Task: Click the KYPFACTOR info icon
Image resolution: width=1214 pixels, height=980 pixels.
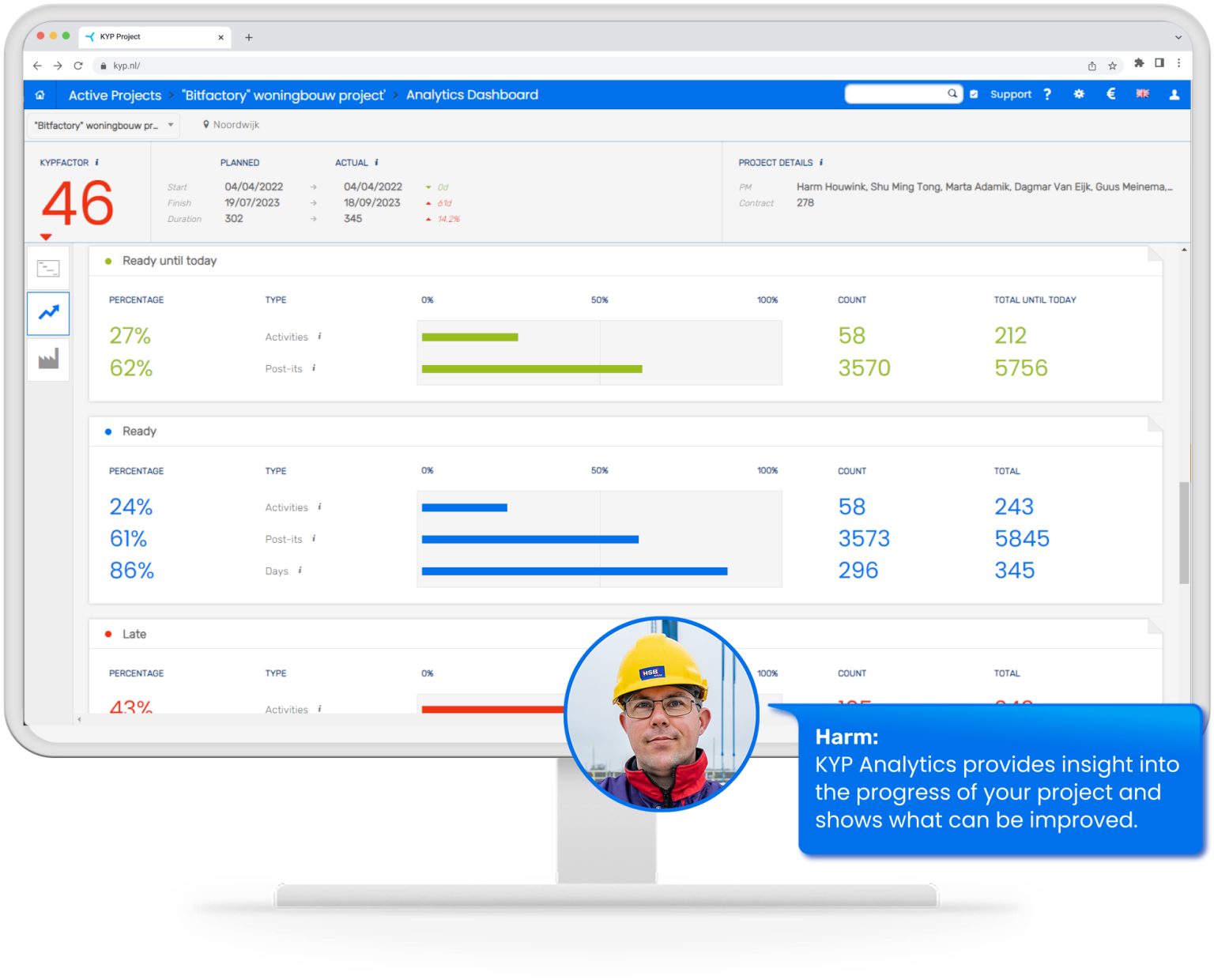Action: [97, 162]
